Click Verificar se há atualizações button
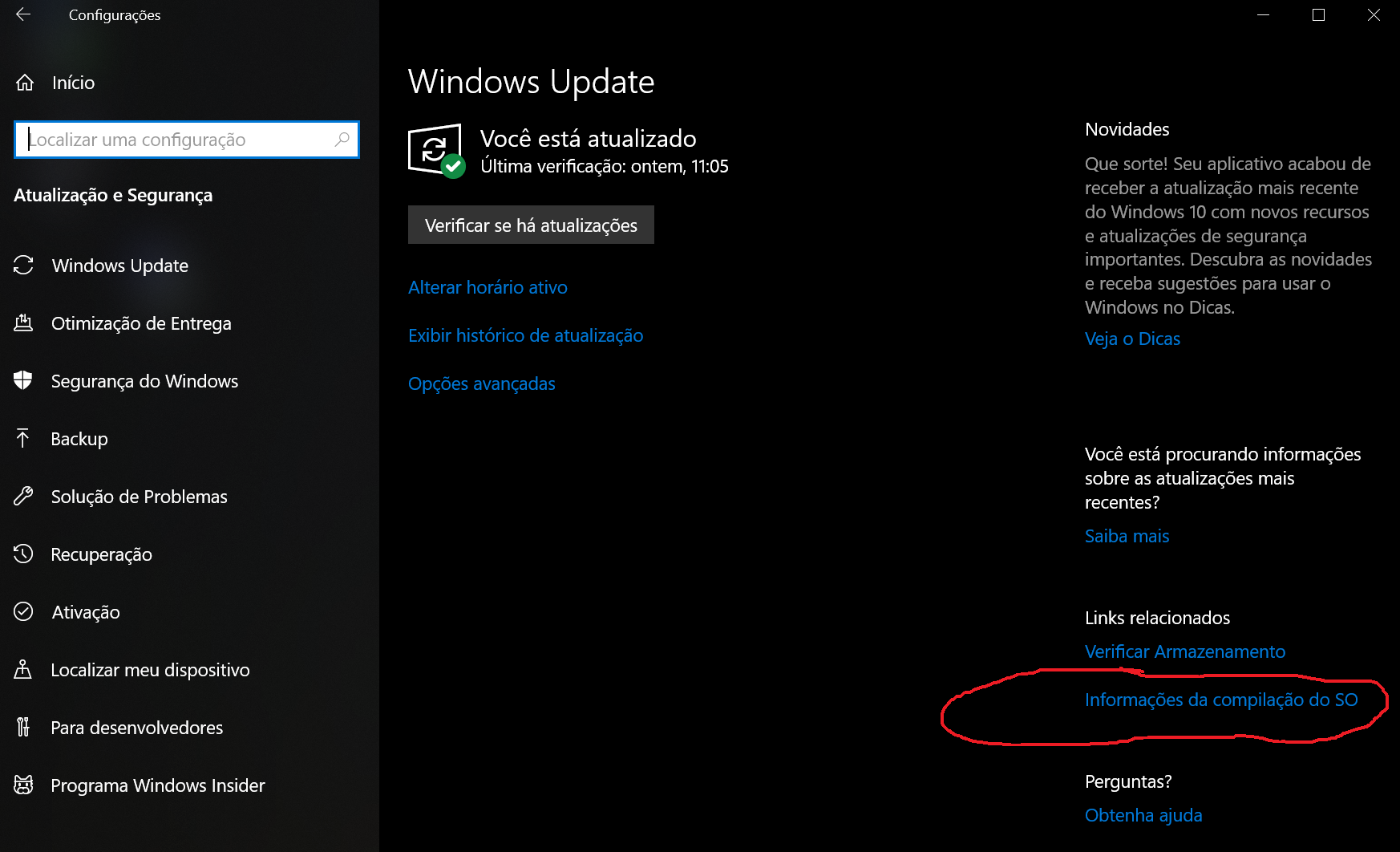The height and width of the screenshot is (852, 1400). coord(531,225)
